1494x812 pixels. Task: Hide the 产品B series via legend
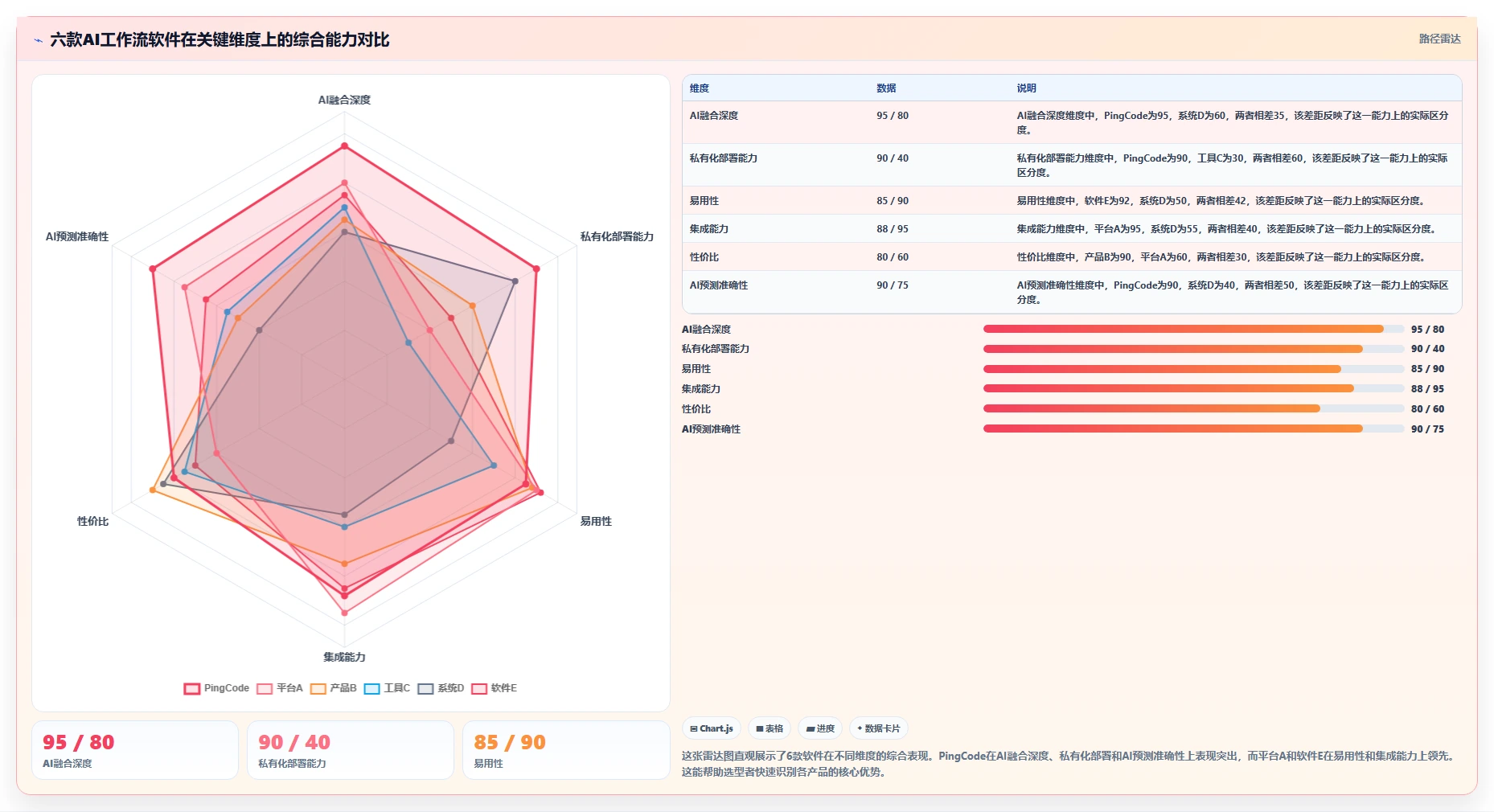[333, 688]
